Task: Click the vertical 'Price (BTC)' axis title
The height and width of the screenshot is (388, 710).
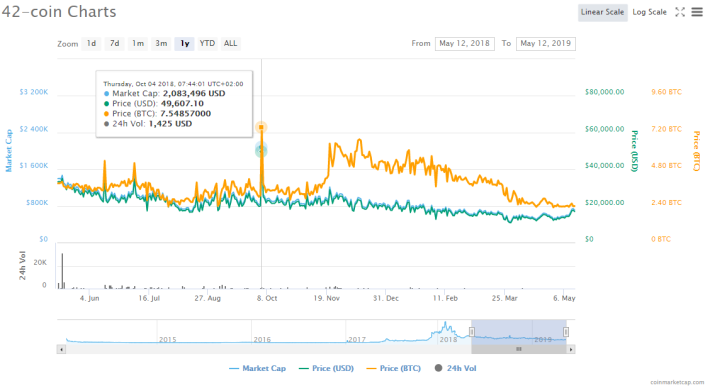Action: pyautogui.click(x=696, y=151)
